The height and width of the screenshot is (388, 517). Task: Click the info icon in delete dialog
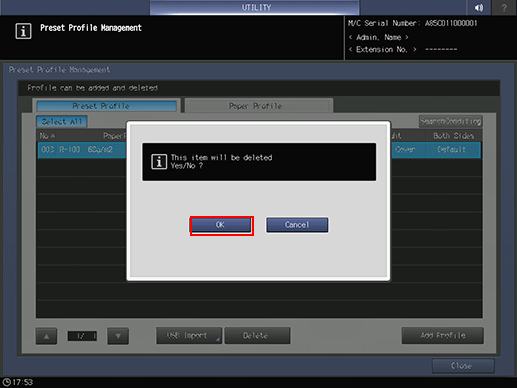(x=159, y=162)
